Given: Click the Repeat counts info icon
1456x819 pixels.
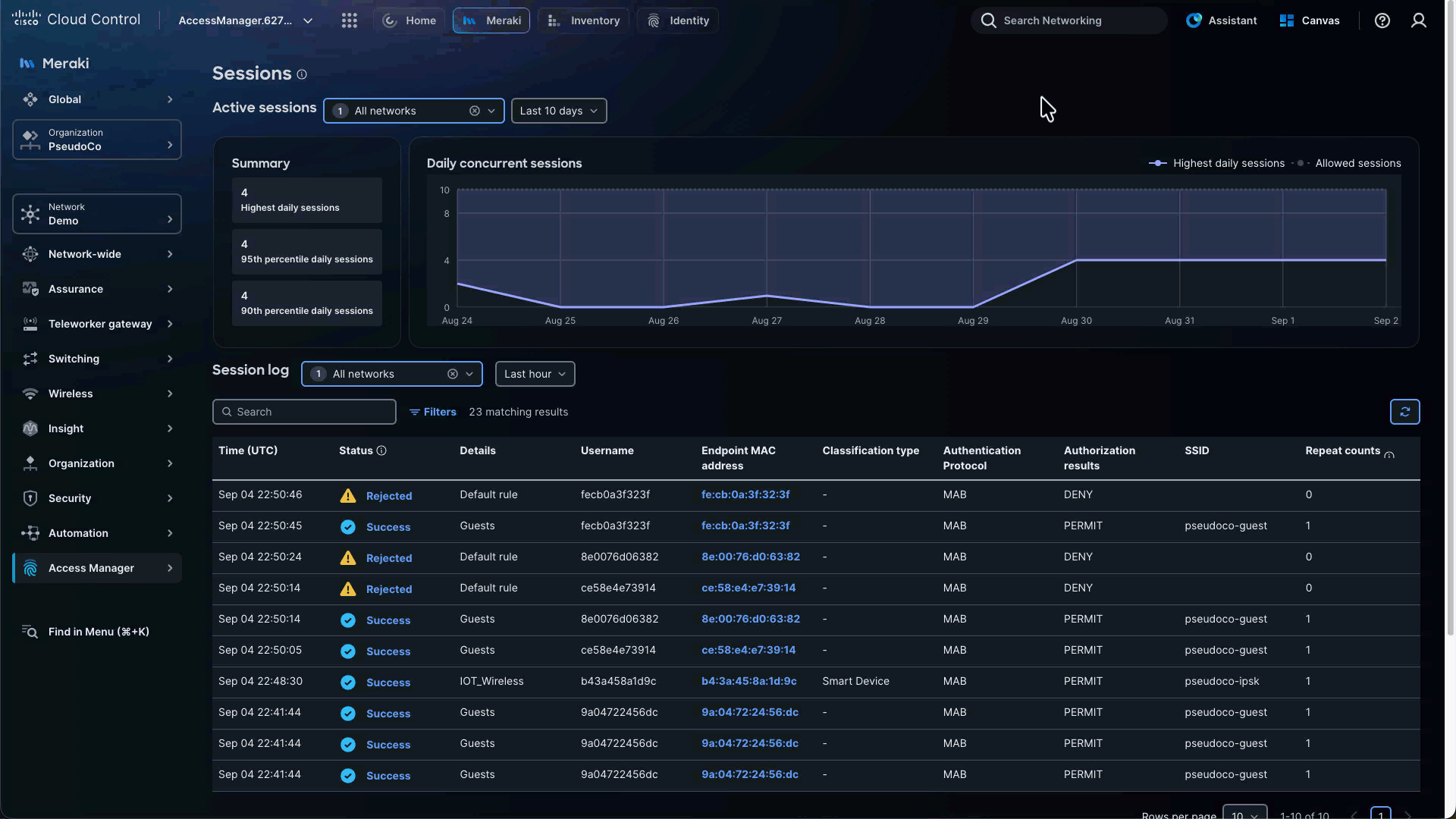Looking at the screenshot, I should pyautogui.click(x=1389, y=455).
